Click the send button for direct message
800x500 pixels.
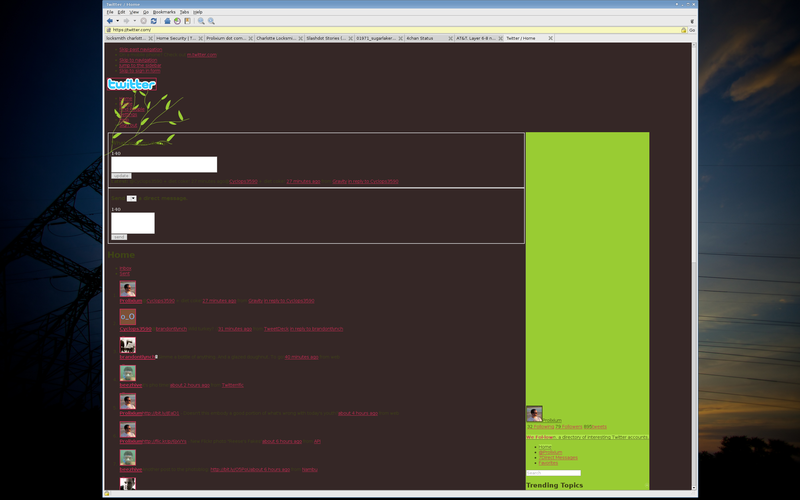pyautogui.click(x=118, y=237)
